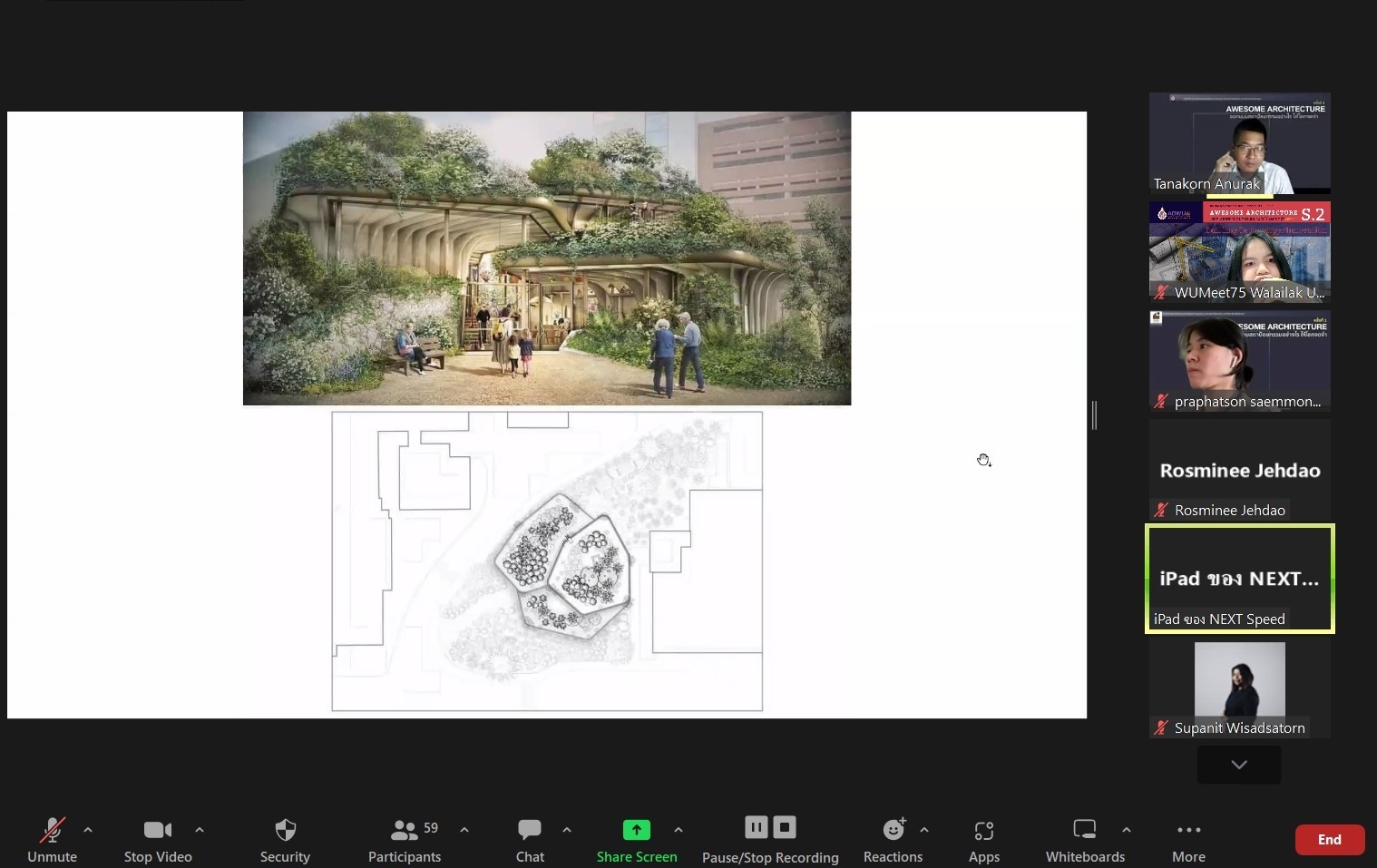The width and height of the screenshot is (1377, 868).
Task: Stop the recording
Action: pyautogui.click(x=785, y=827)
